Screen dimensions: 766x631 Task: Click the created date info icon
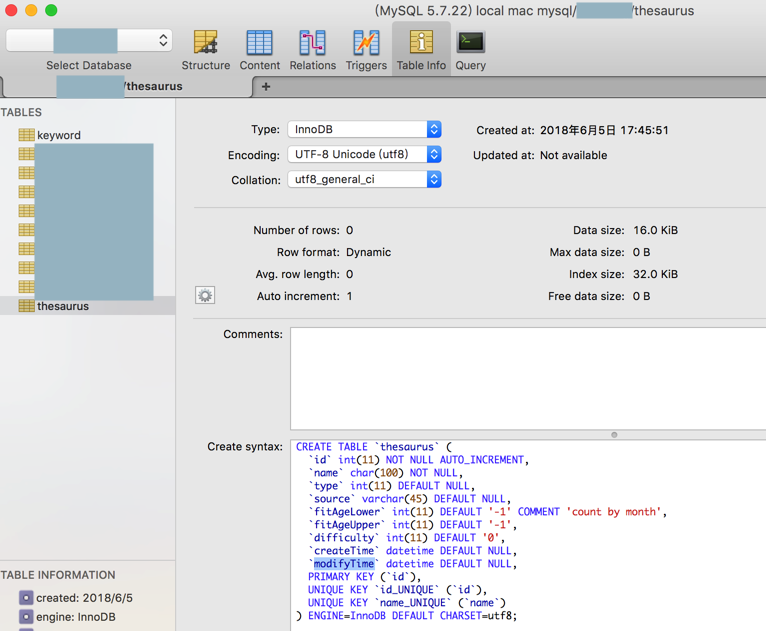26,598
